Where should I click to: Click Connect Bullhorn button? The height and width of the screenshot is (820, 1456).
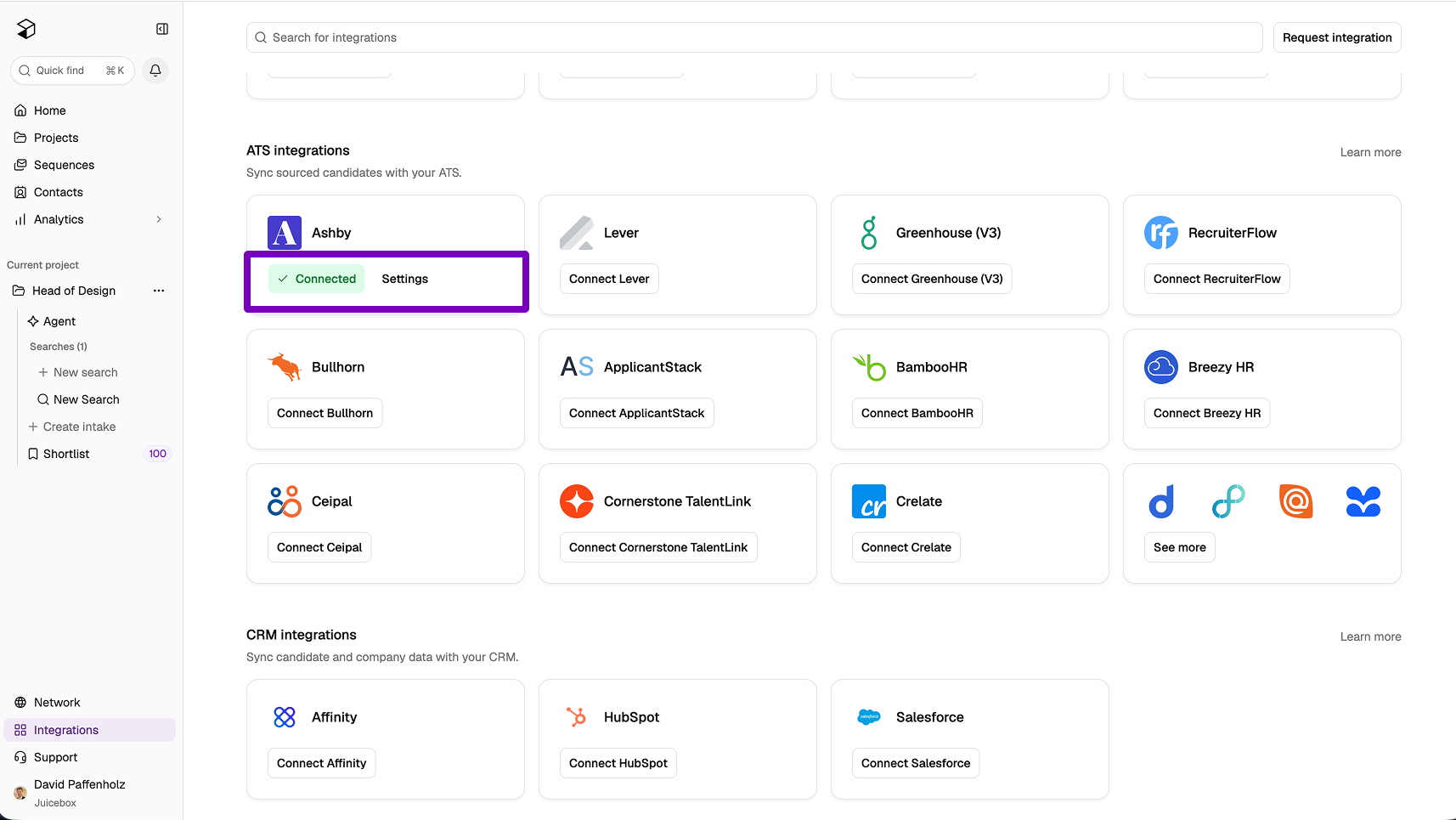(325, 413)
